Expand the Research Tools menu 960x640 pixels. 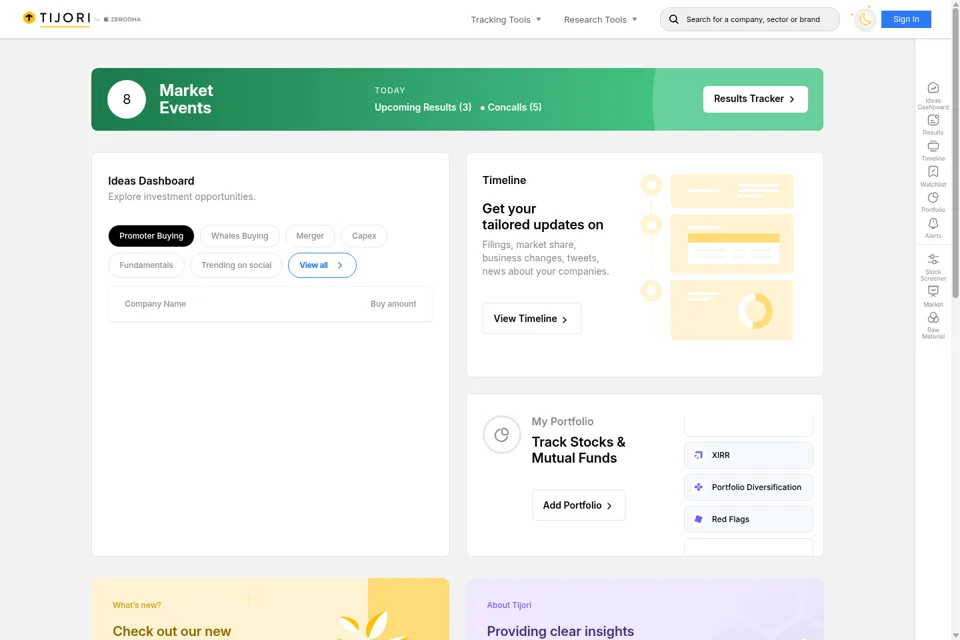601,20
